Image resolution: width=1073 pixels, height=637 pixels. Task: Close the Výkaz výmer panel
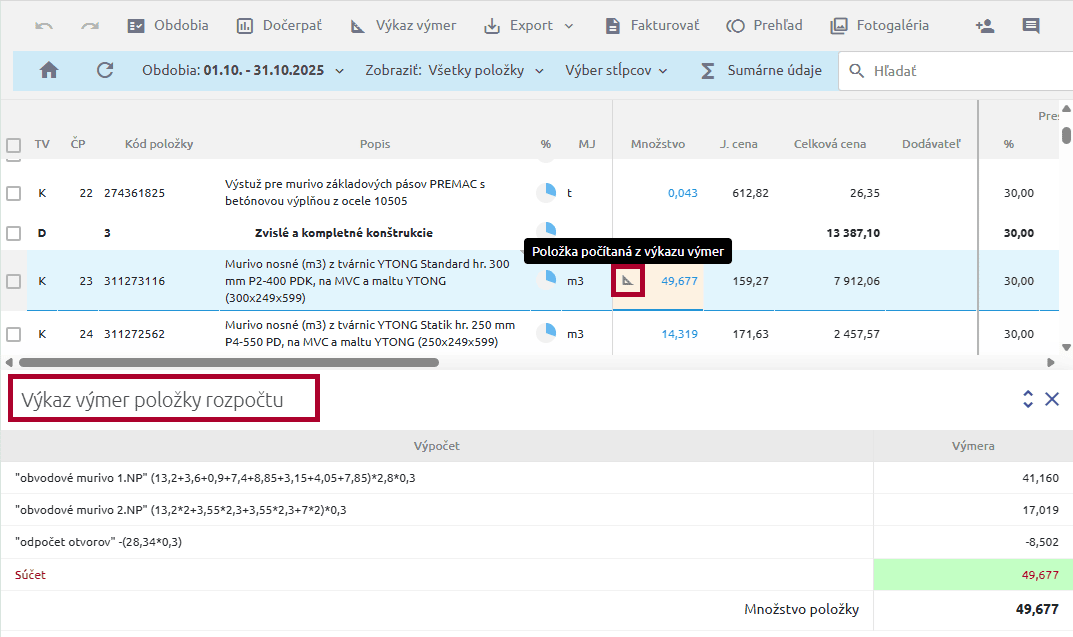click(x=1052, y=399)
